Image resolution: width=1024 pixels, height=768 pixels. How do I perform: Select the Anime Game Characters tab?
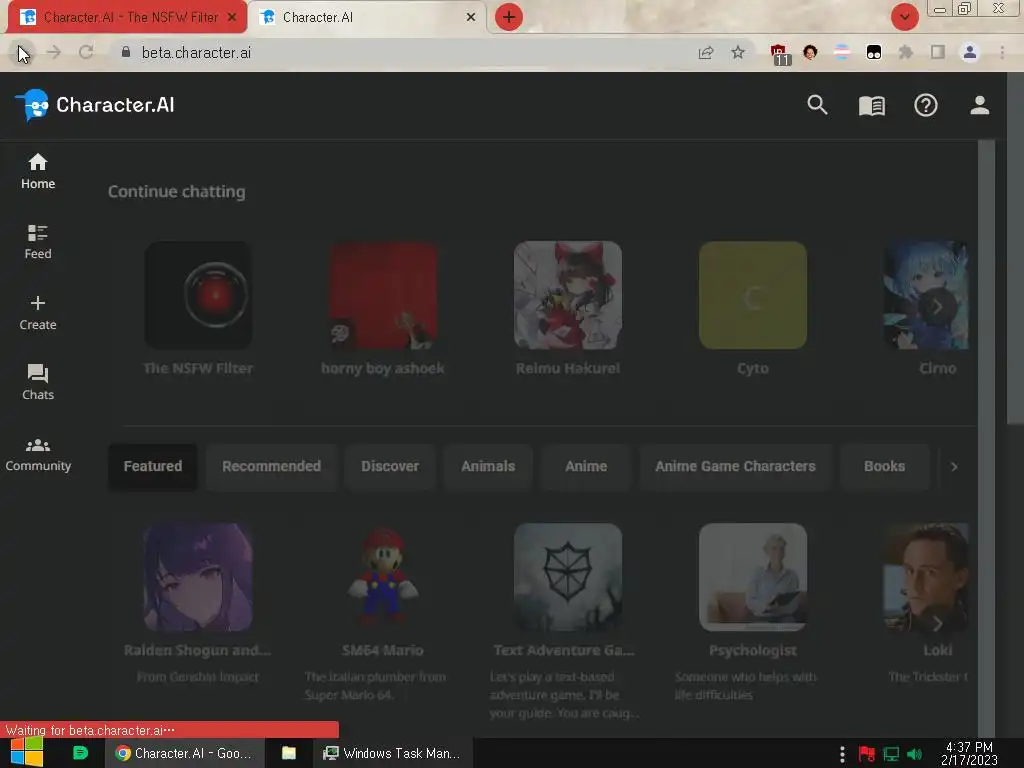click(x=735, y=466)
